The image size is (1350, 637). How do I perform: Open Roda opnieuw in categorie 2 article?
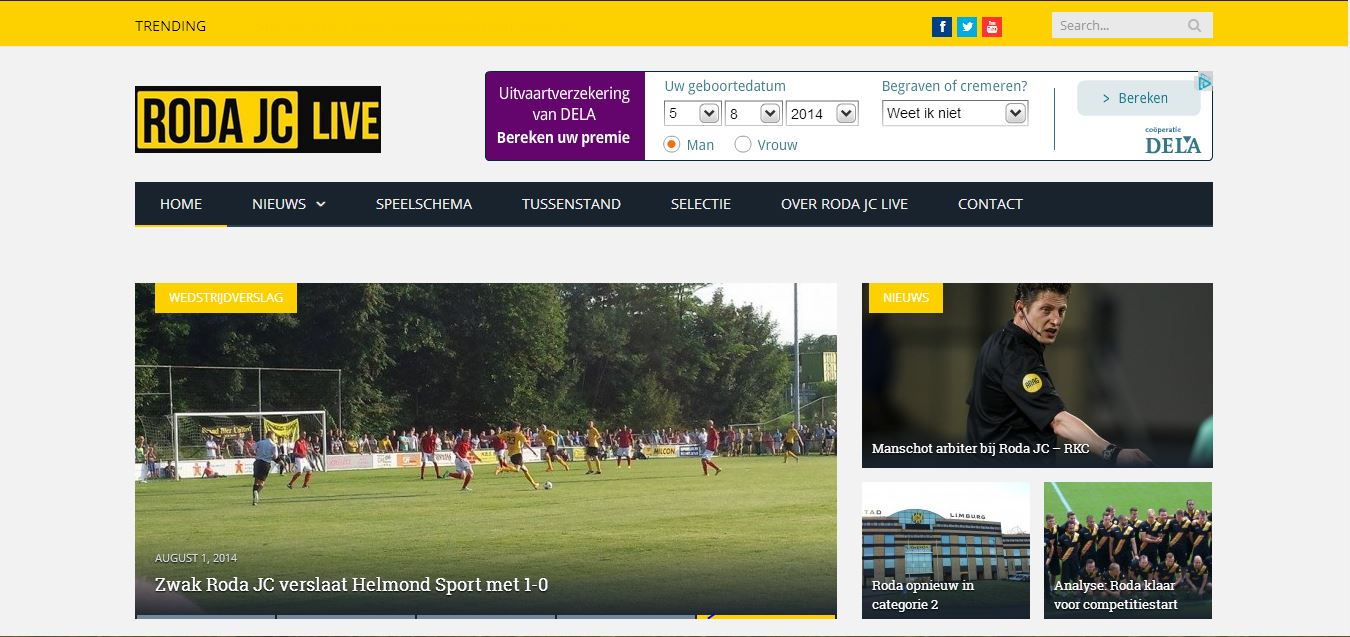[x=923, y=595]
